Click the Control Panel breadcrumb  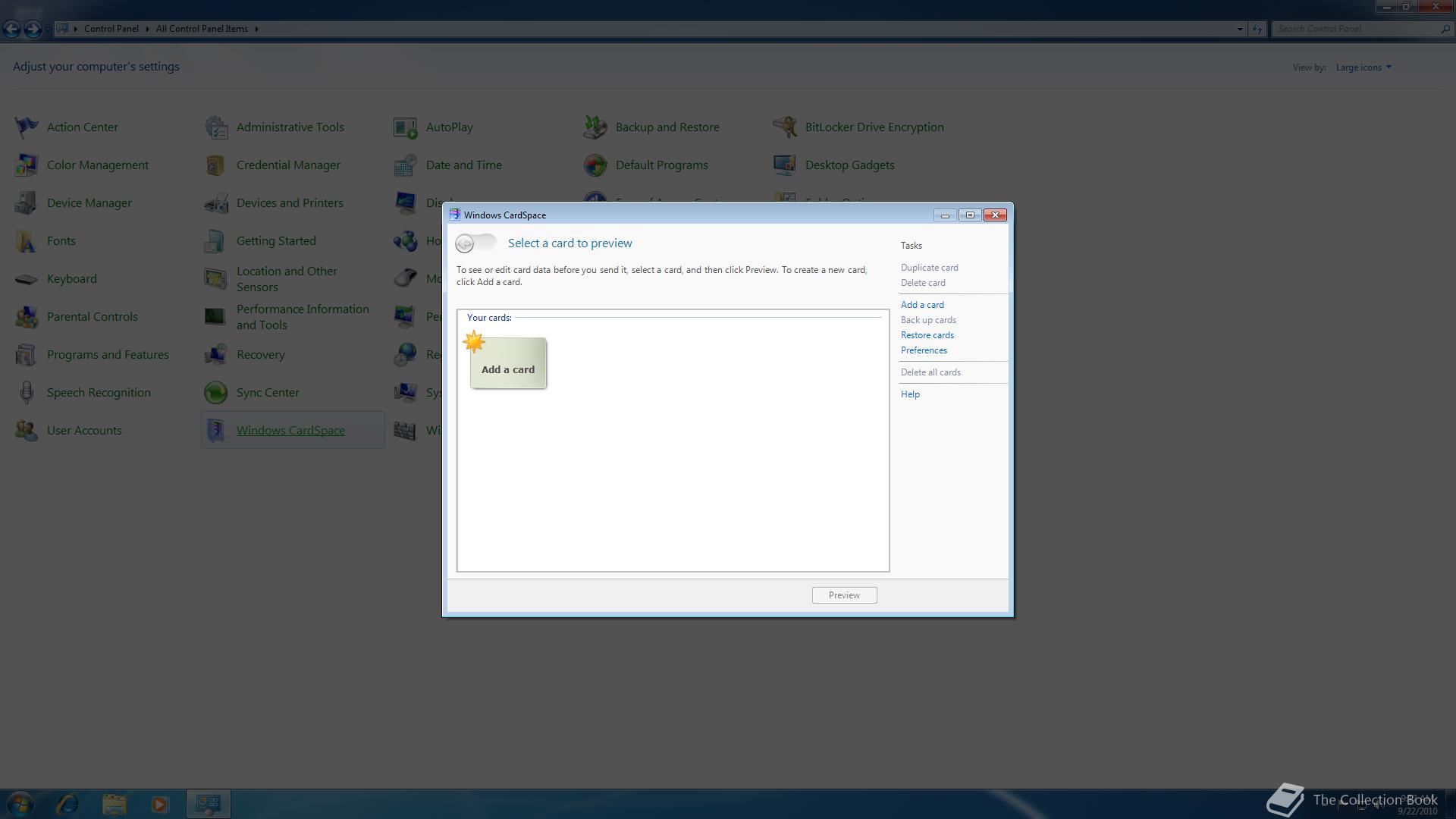111,29
